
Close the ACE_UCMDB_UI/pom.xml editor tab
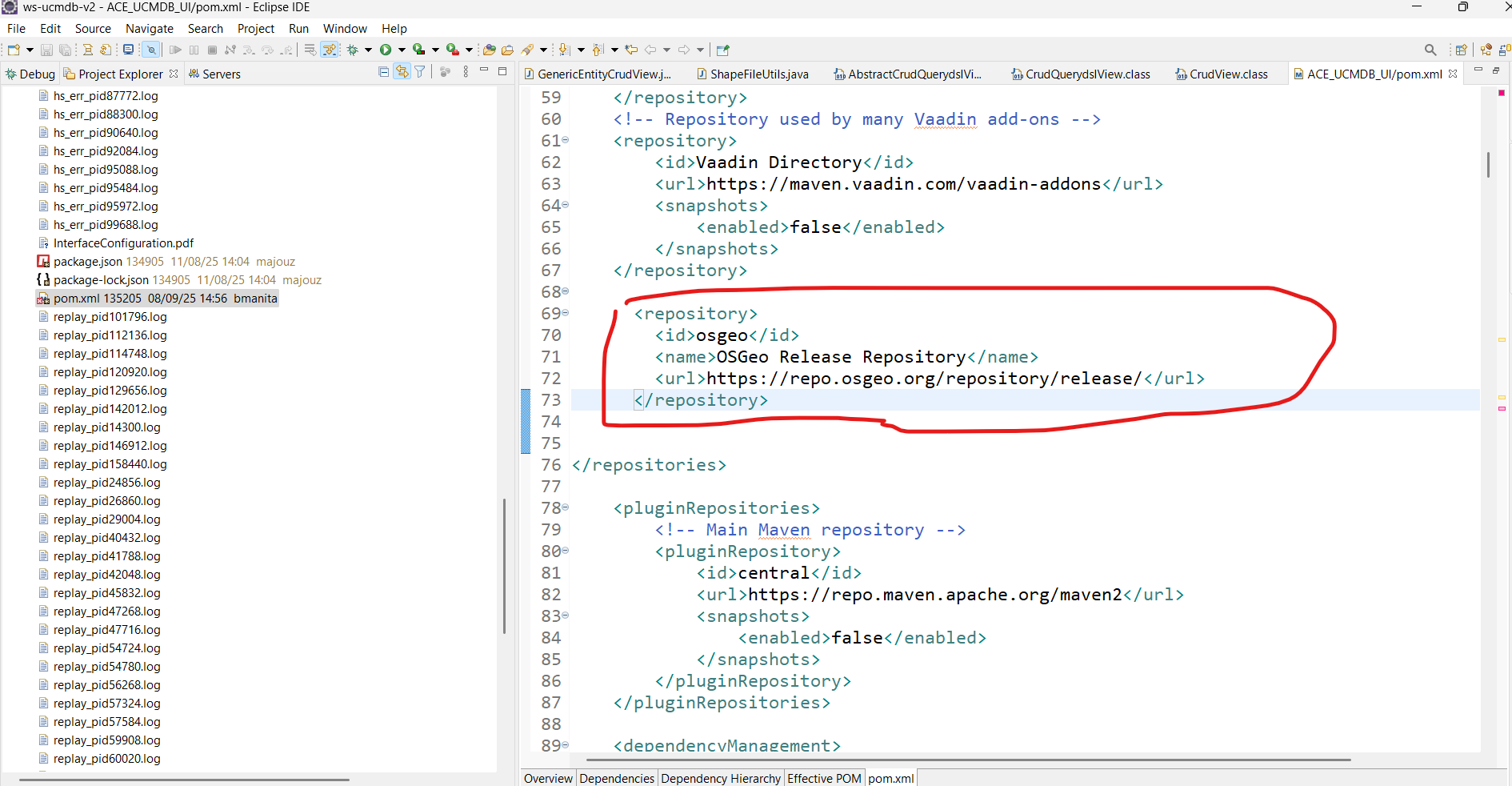(1453, 74)
